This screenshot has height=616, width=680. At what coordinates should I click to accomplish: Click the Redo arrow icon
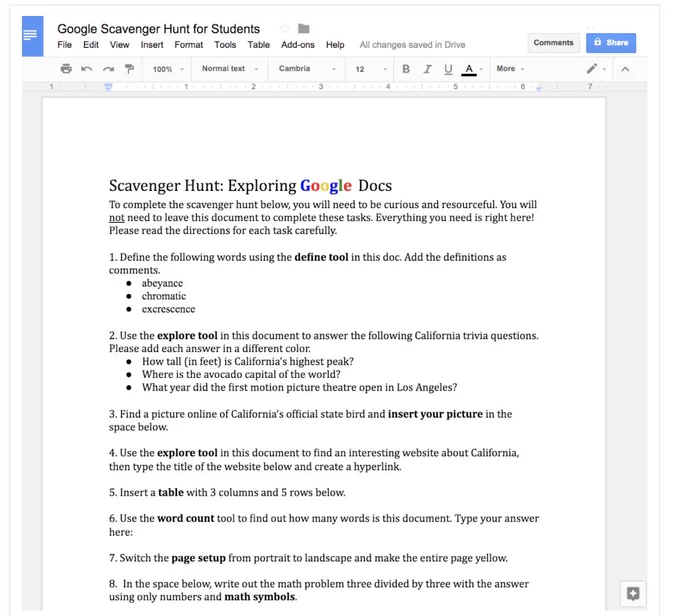[108, 69]
